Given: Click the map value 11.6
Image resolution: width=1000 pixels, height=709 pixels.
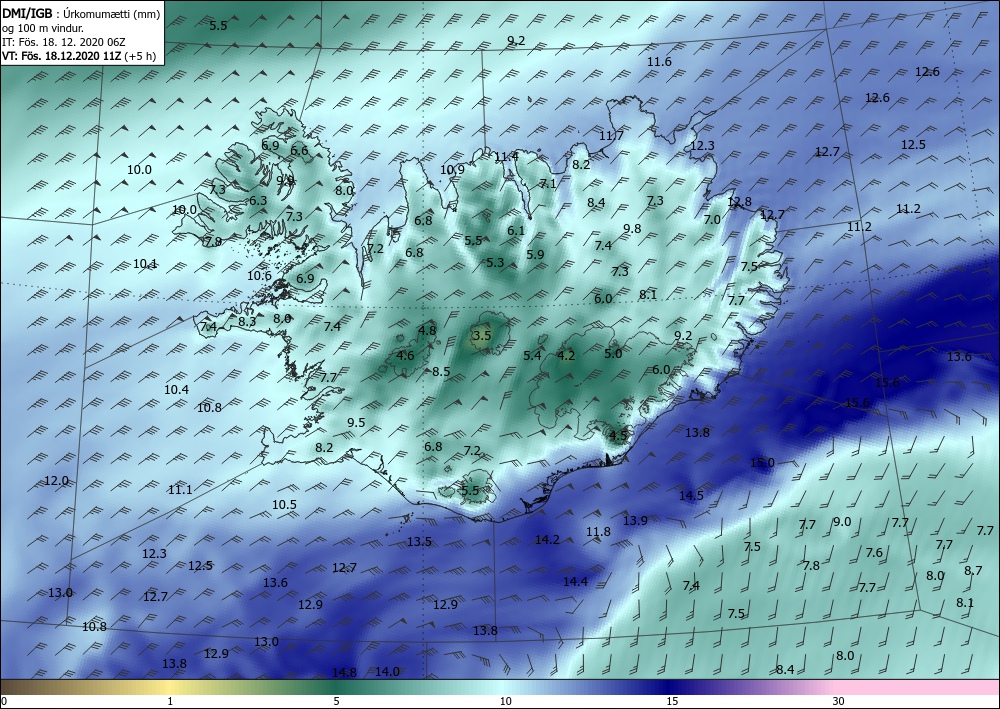Looking at the screenshot, I should click(x=659, y=62).
